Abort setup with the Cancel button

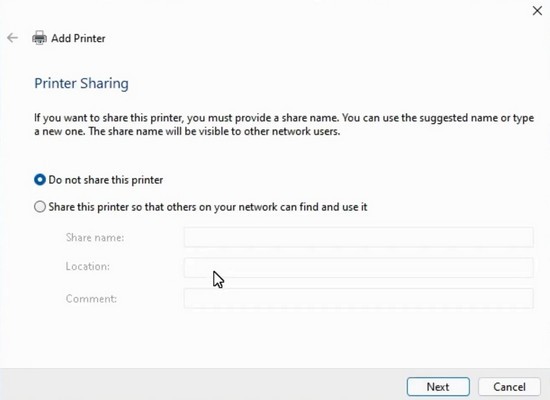pos(509,387)
